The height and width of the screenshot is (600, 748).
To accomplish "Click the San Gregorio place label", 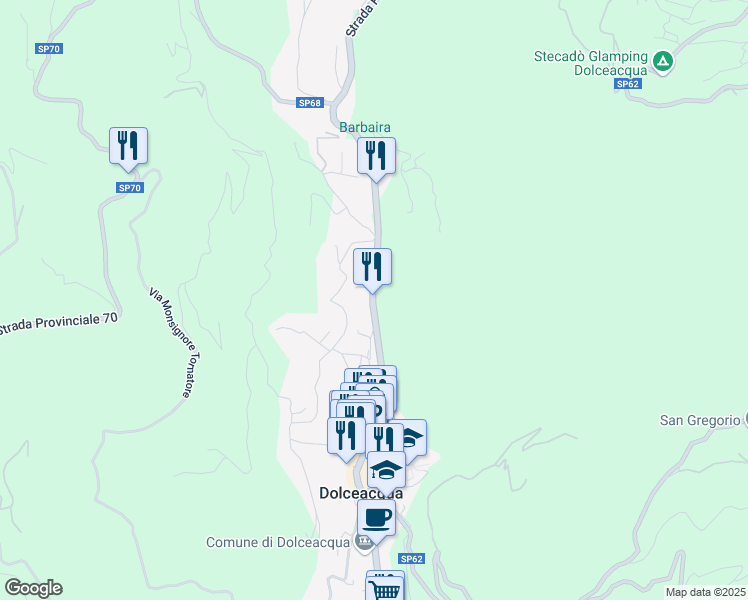I will [x=699, y=420].
